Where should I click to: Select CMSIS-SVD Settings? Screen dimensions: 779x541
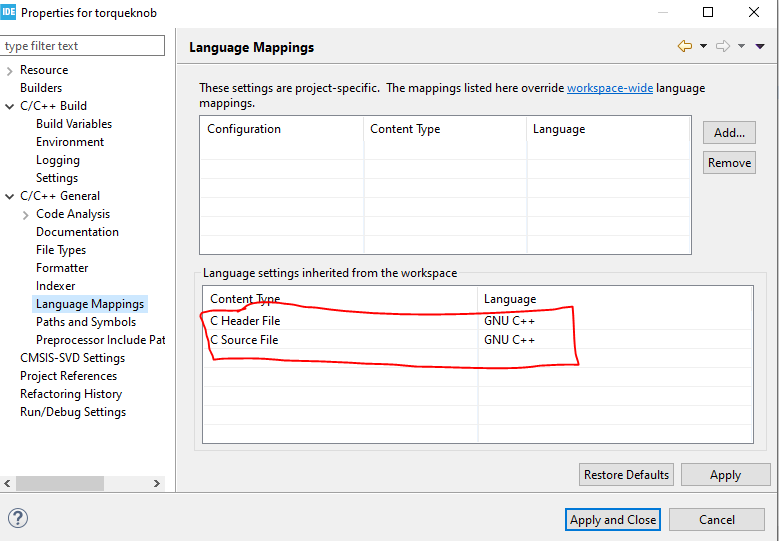pyautogui.click(x=73, y=358)
